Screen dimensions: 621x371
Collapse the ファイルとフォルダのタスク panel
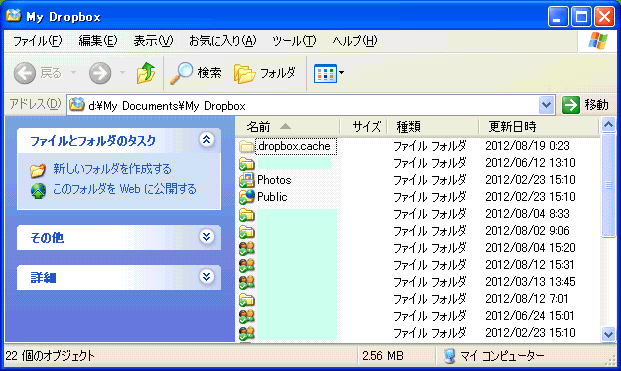tap(206, 140)
